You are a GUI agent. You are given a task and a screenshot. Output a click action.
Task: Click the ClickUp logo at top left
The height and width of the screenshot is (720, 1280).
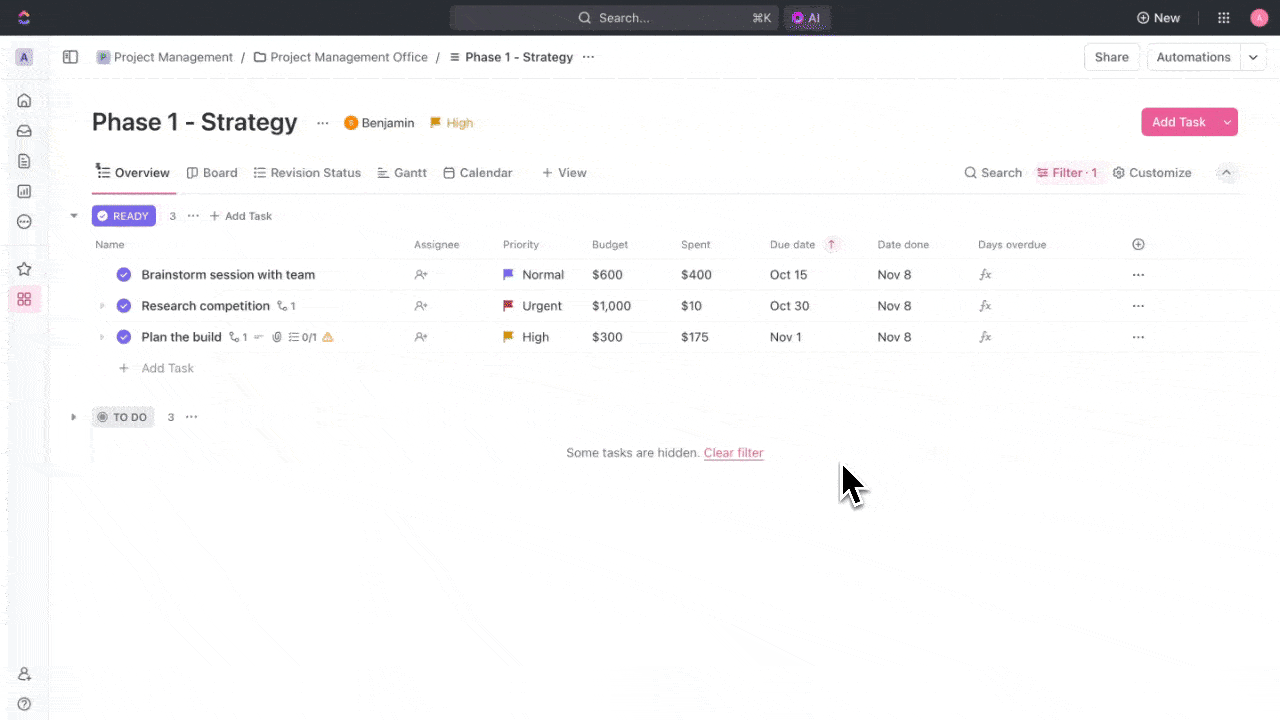[24, 17]
